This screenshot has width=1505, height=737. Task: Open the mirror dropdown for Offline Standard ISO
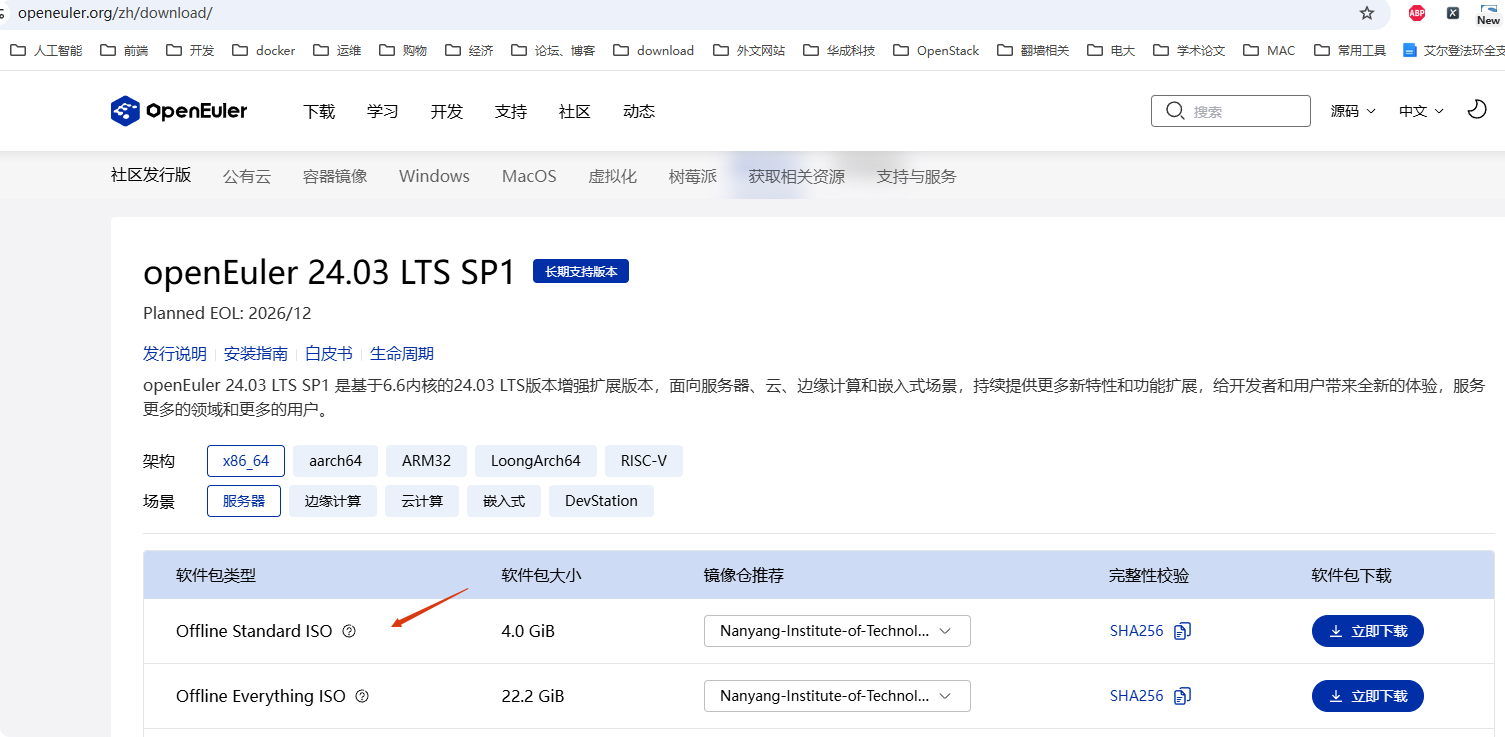(x=836, y=631)
